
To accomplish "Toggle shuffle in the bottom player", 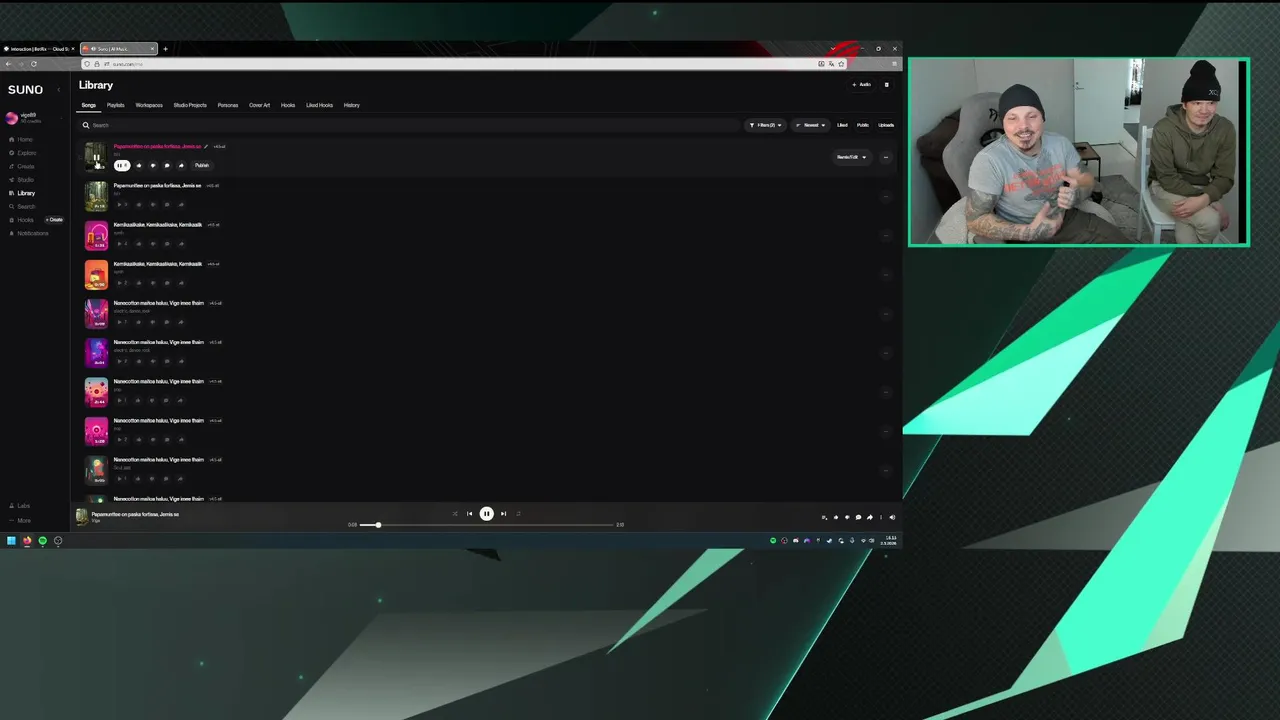I will click(455, 514).
